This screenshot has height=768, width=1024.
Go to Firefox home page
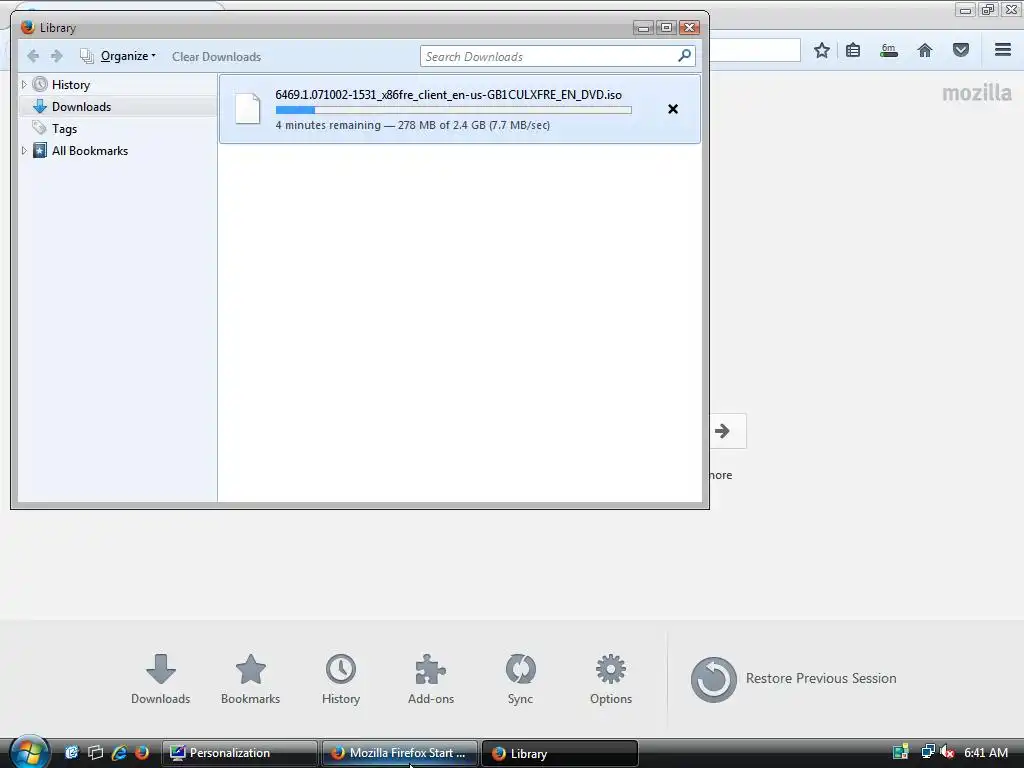pyautogui.click(x=925, y=50)
